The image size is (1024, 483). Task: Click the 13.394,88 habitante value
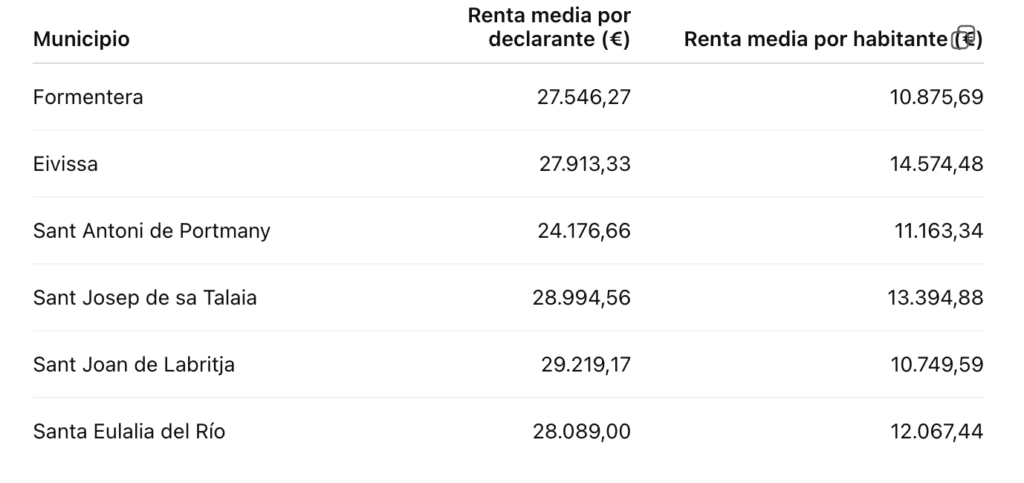point(937,298)
